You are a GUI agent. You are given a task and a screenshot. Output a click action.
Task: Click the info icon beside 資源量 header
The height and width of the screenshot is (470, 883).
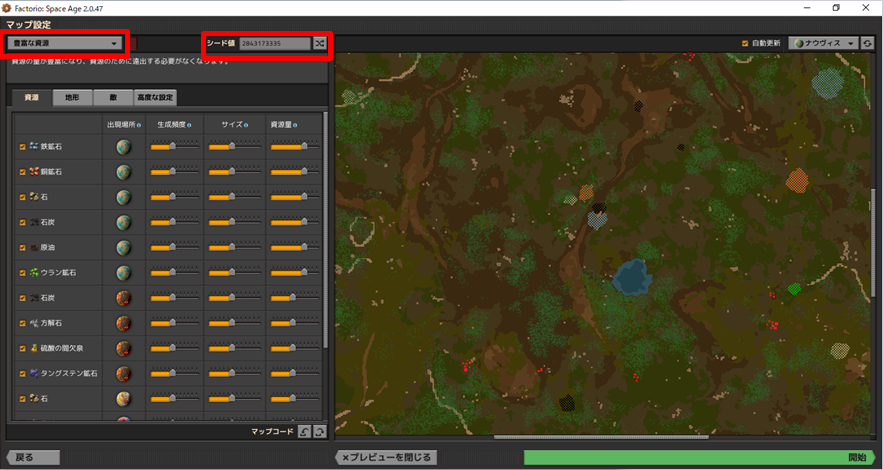pos(295,125)
